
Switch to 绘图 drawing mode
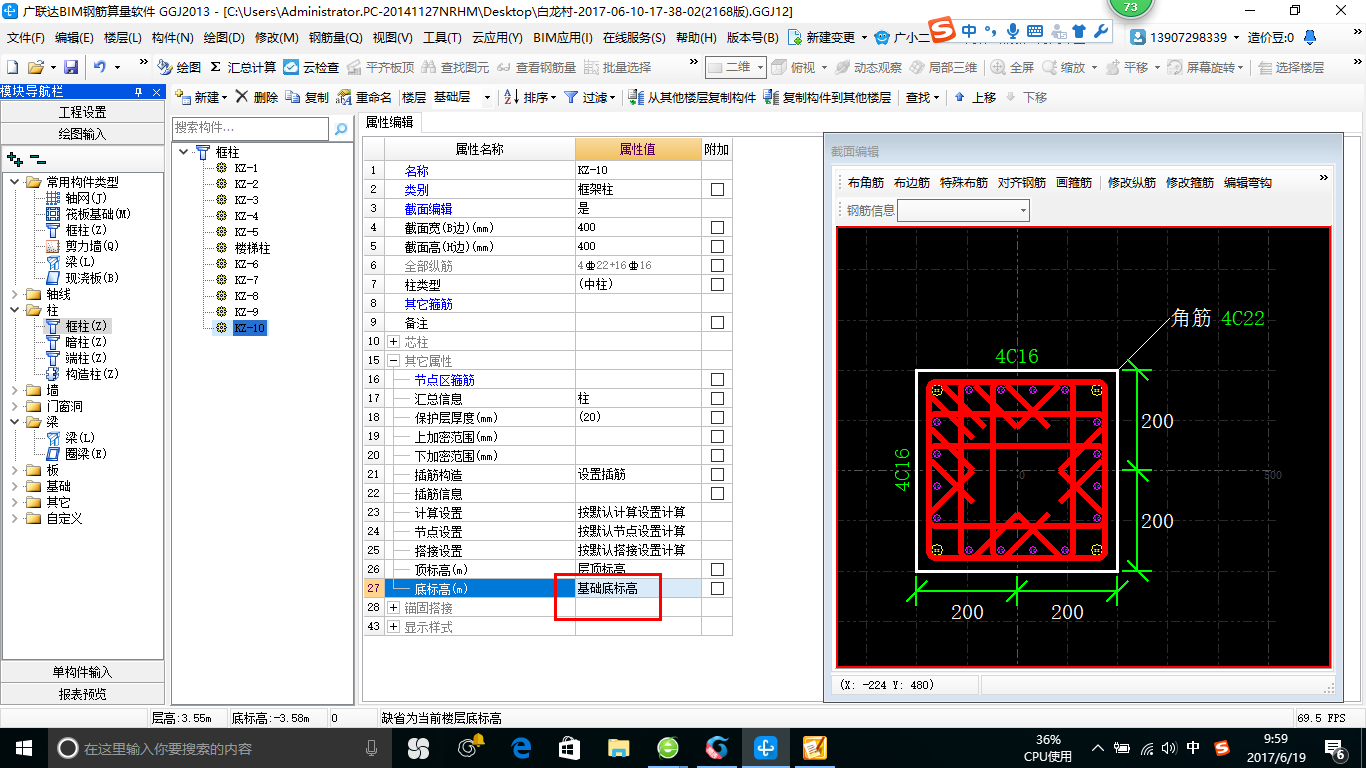coord(179,67)
